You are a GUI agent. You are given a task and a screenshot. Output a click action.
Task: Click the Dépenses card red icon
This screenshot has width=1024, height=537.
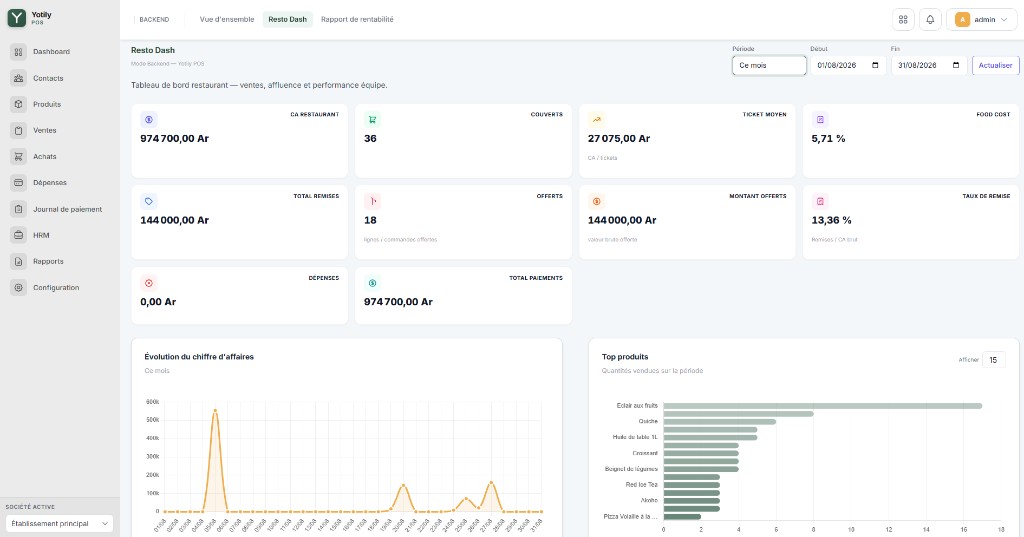(149, 283)
